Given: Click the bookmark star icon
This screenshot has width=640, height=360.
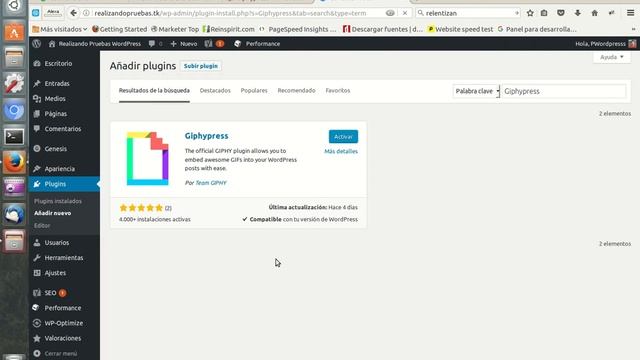Looking at the screenshot, I should tap(530, 13).
